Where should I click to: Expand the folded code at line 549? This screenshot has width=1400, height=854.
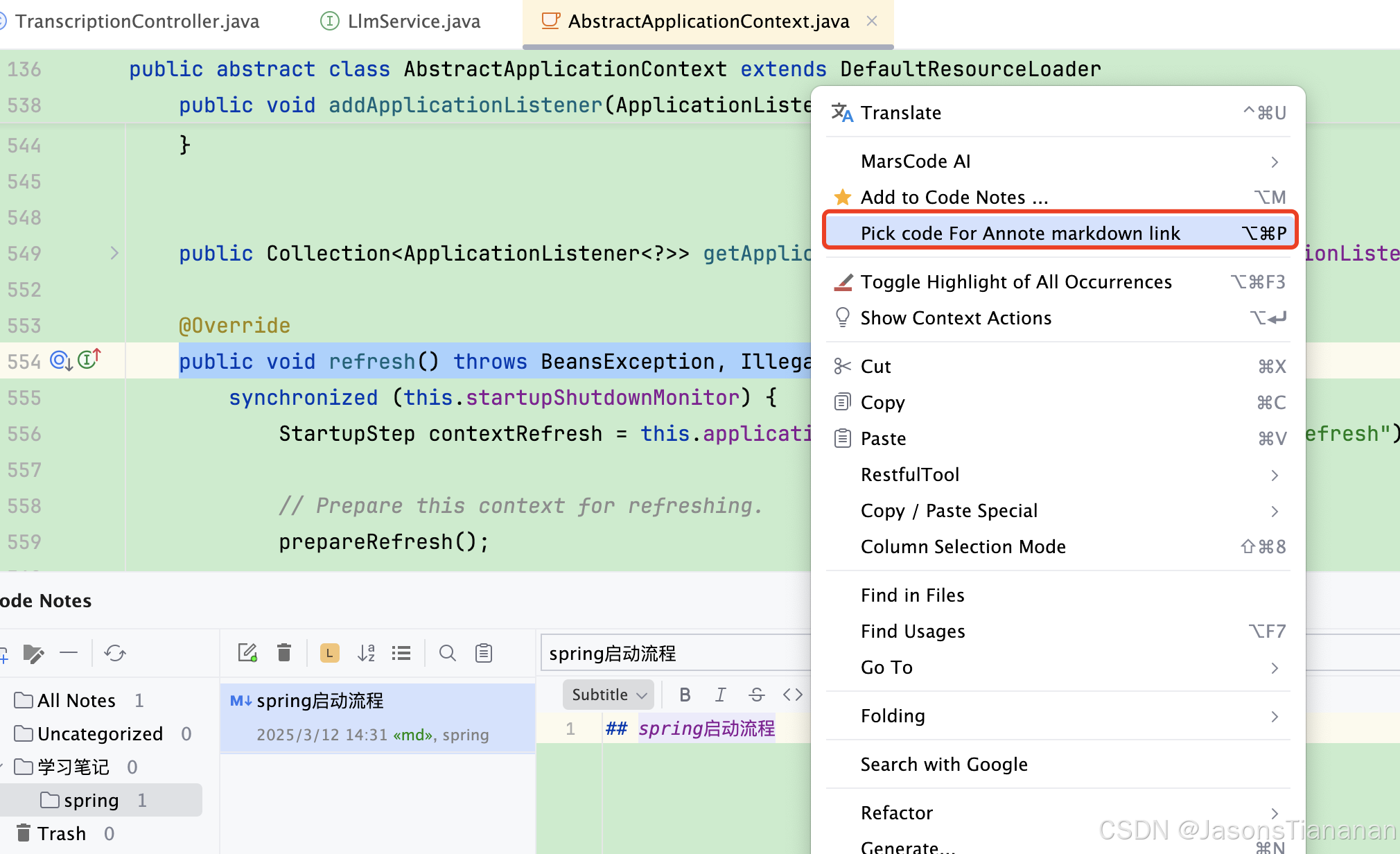pyautogui.click(x=114, y=253)
